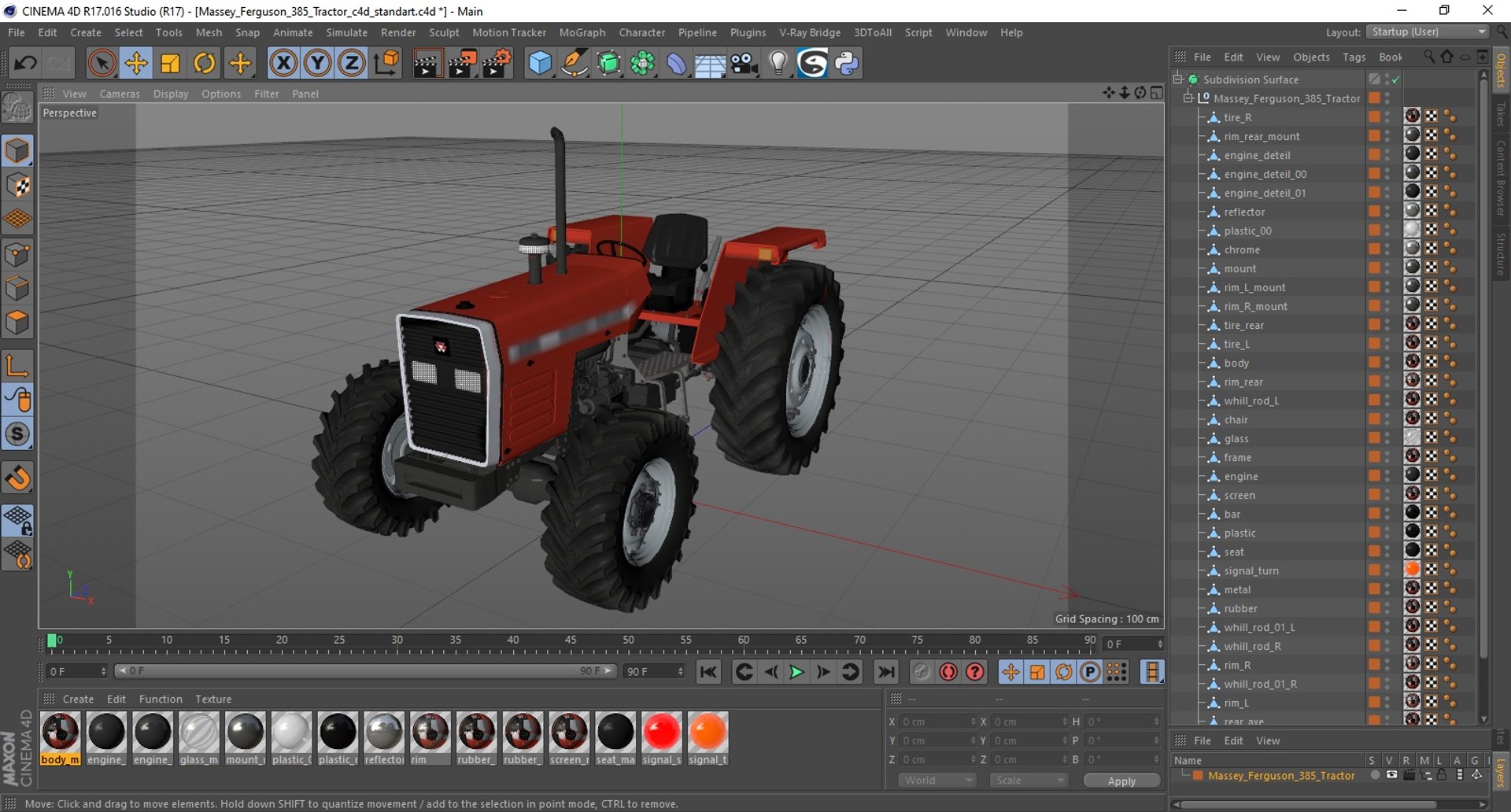This screenshot has height=812, width=1511.
Task: Open the Simulate menu
Action: (x=347, y=32)
